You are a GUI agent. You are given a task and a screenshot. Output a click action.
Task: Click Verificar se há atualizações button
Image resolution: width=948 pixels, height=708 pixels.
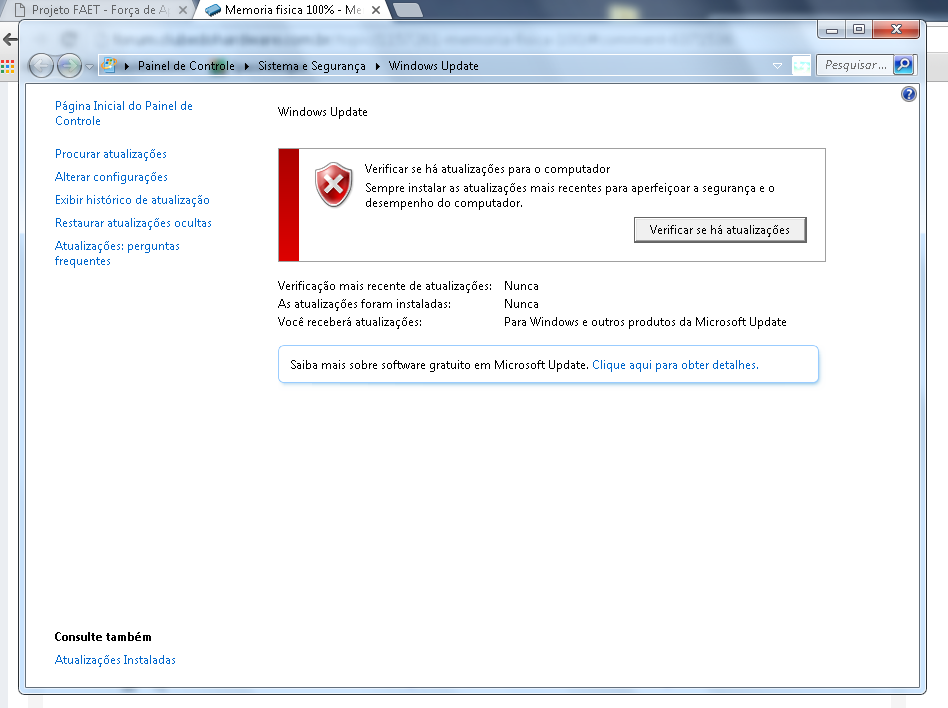tap(719, 230)
